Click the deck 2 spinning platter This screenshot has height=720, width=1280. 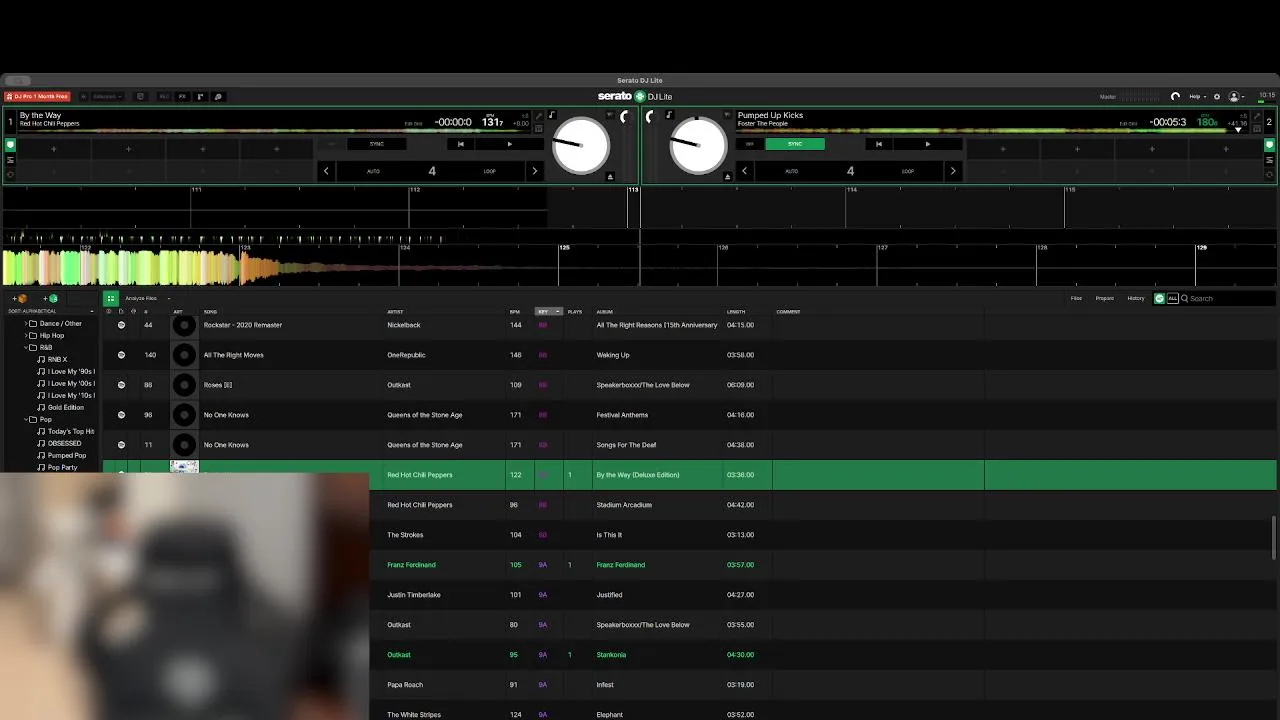(698, 145)
